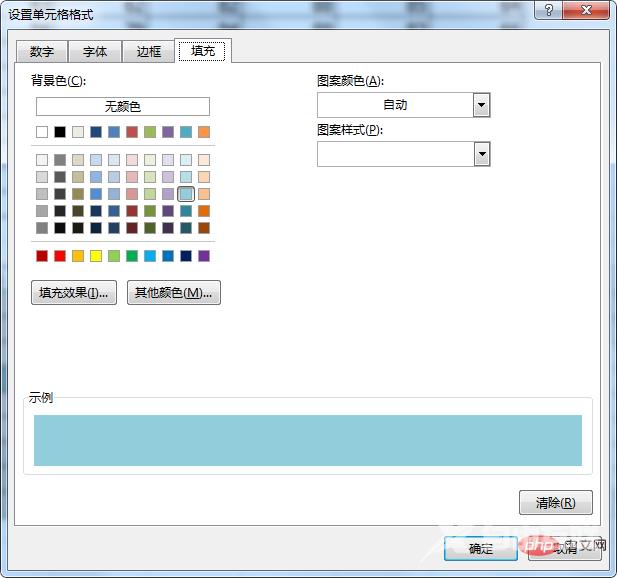The height and width of the screenshot is (578, 617).
Task: Pick the purple swatch in bottom standard row
Action: point(204,256)
